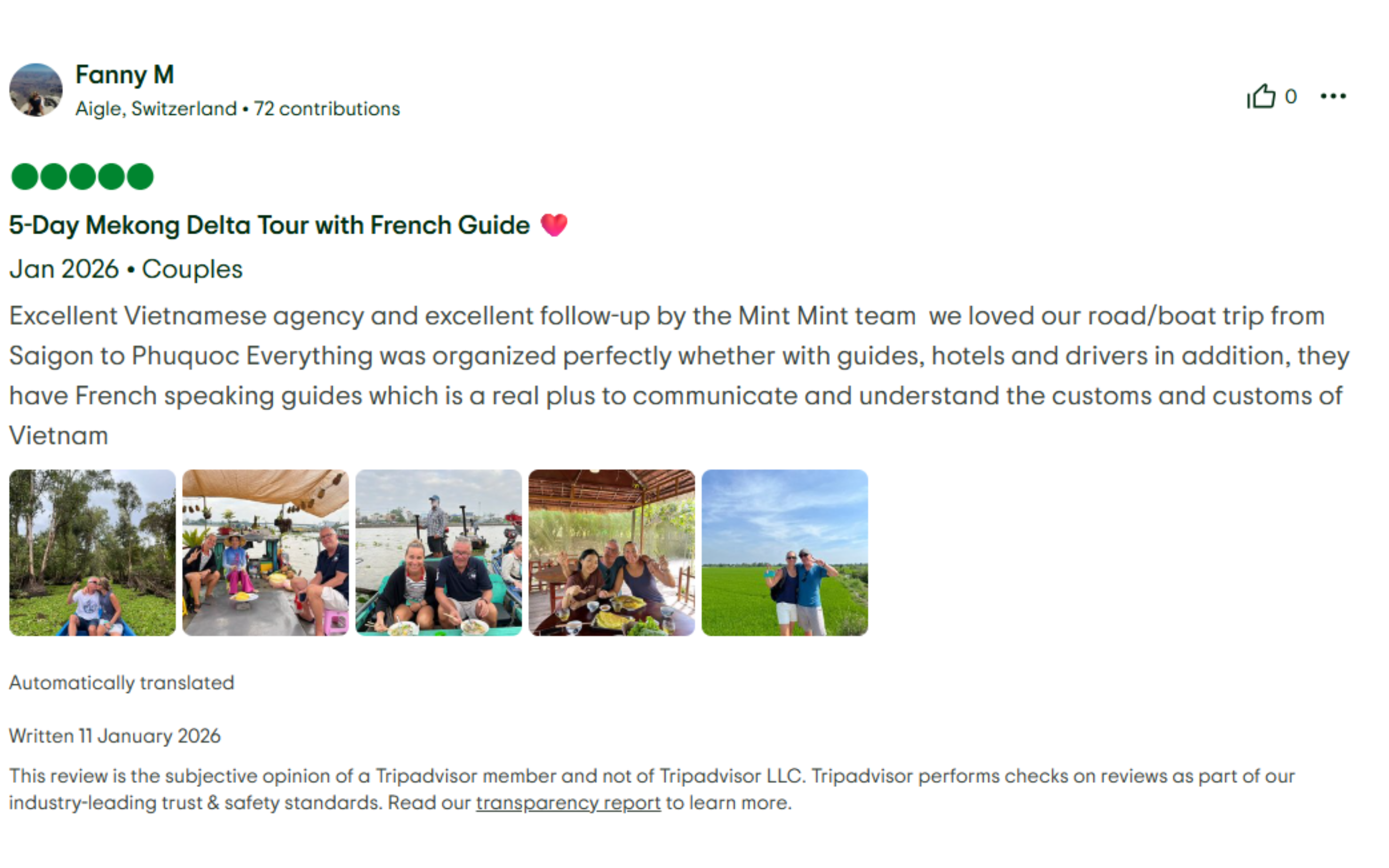This screenshot has width=1389, height=868.
Task: Click the five-bubble green rating
Action: 82,176
